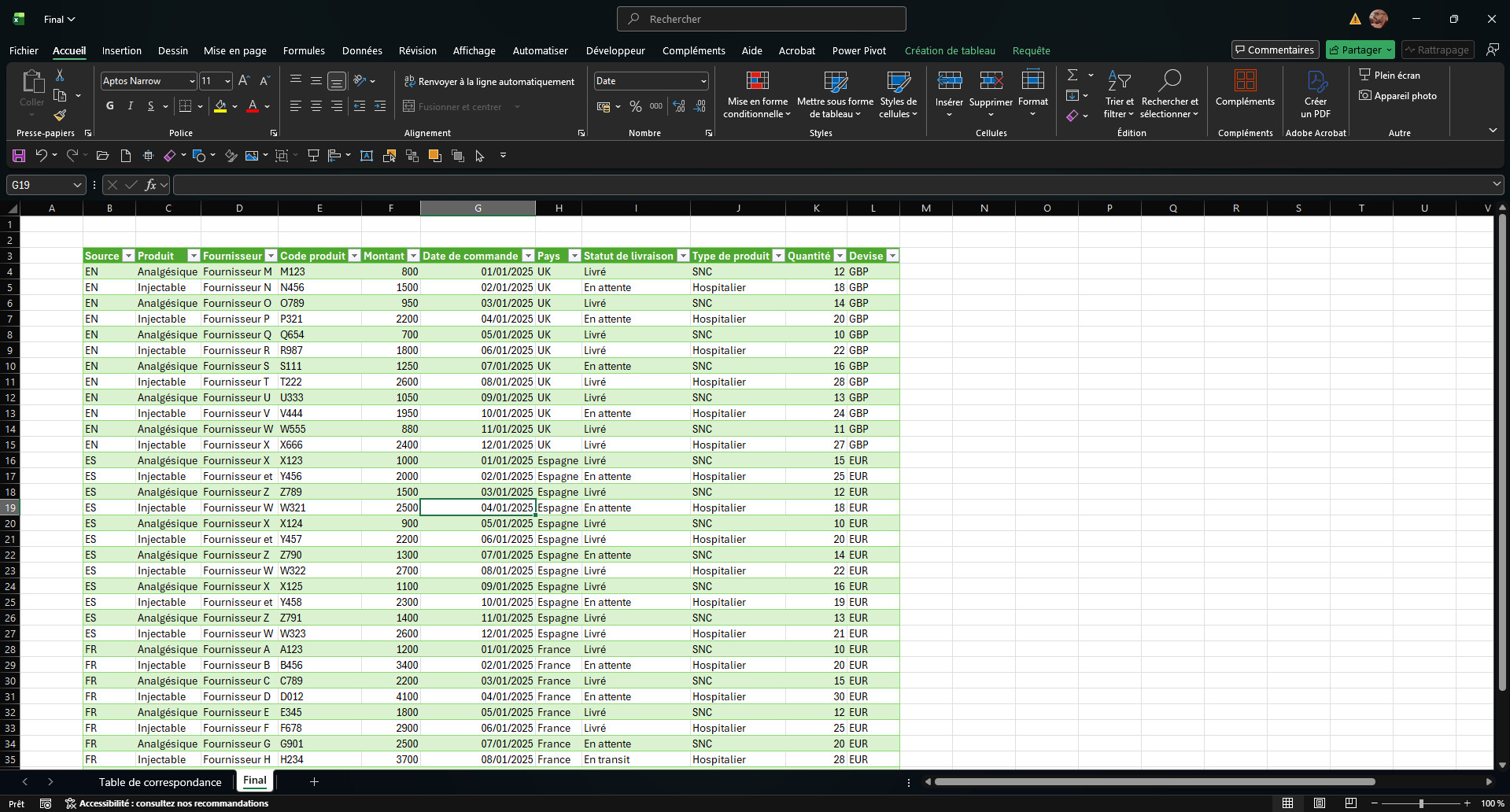Toggle italic formatting (I)
The image size is (1510, 812).
pos(130,106)
